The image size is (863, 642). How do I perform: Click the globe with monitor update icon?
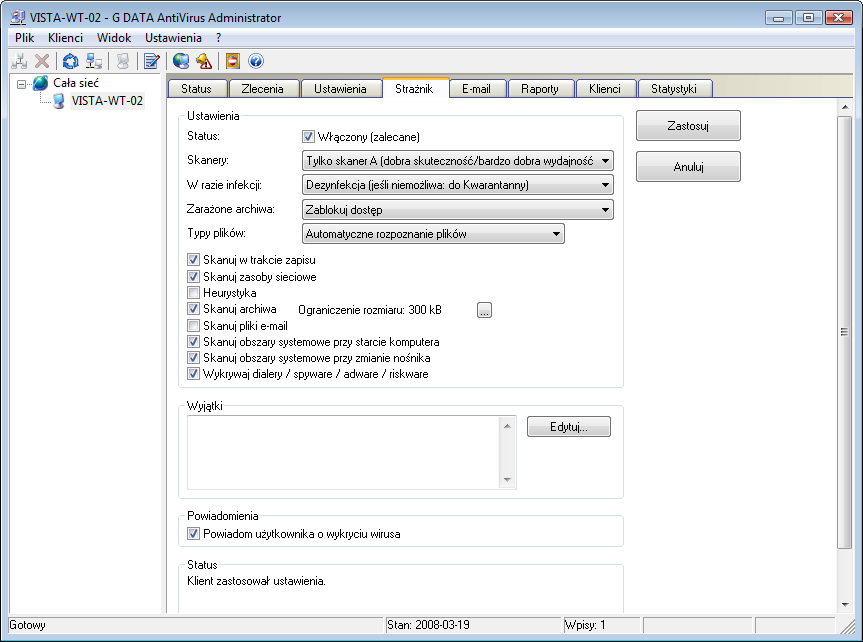point(181,61)
